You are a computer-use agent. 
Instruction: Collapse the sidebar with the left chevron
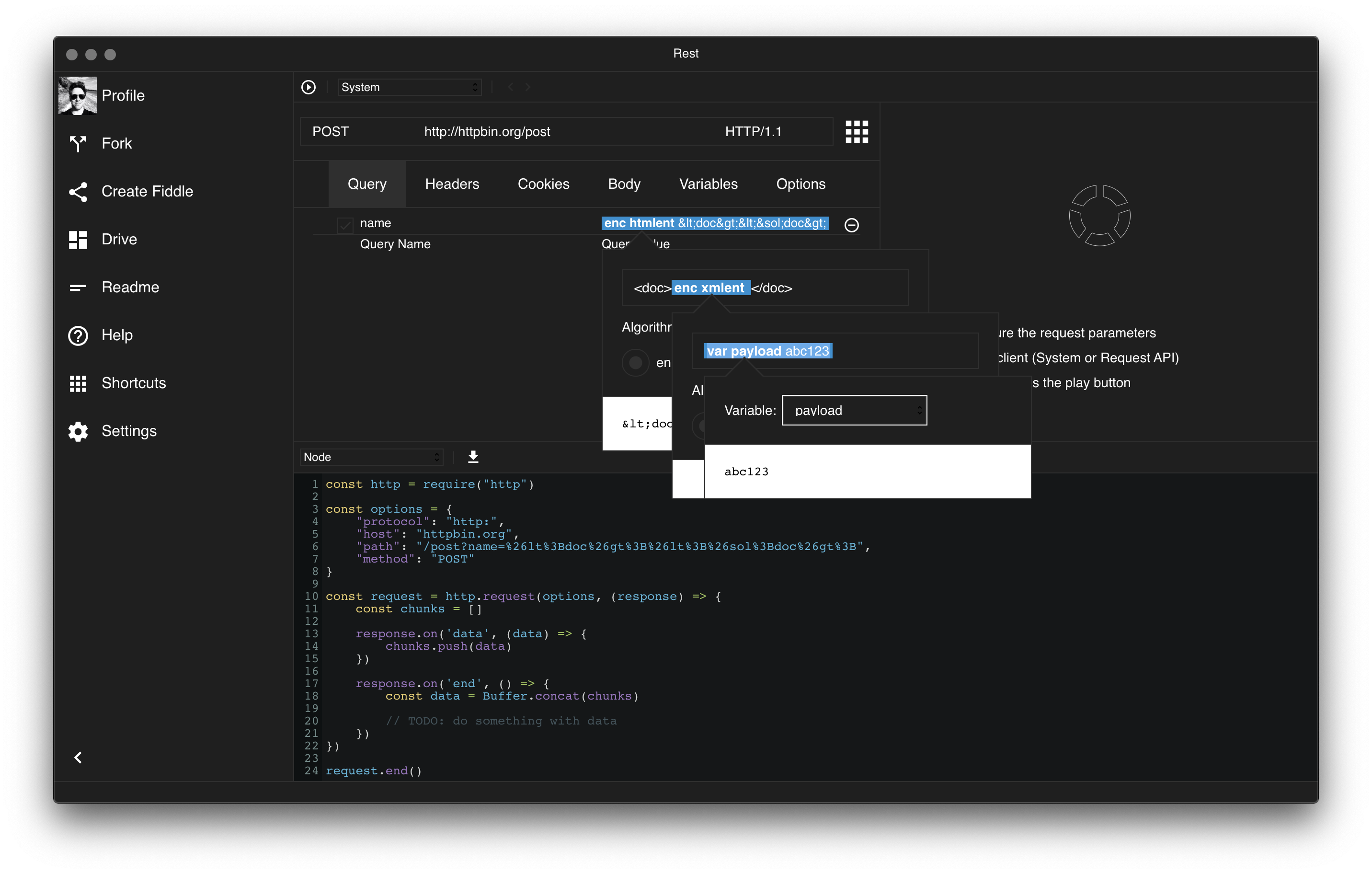(78, 757)
